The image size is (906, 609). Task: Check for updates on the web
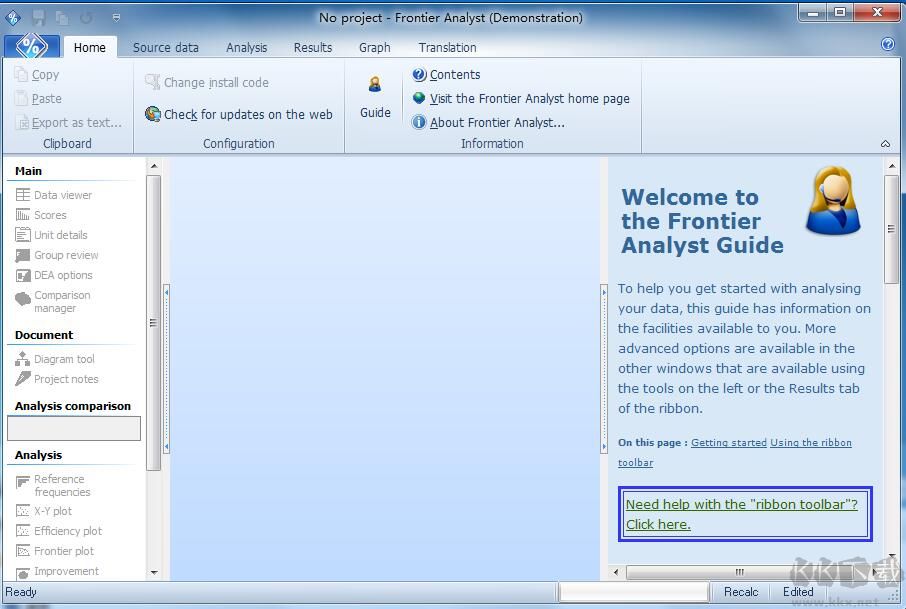[x=247, y=115]
